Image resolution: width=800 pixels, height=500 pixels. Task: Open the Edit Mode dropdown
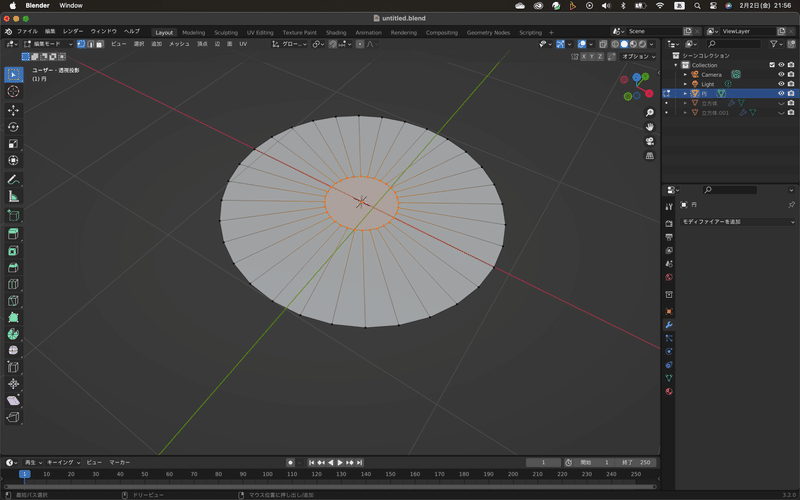(x=48, y=44)
